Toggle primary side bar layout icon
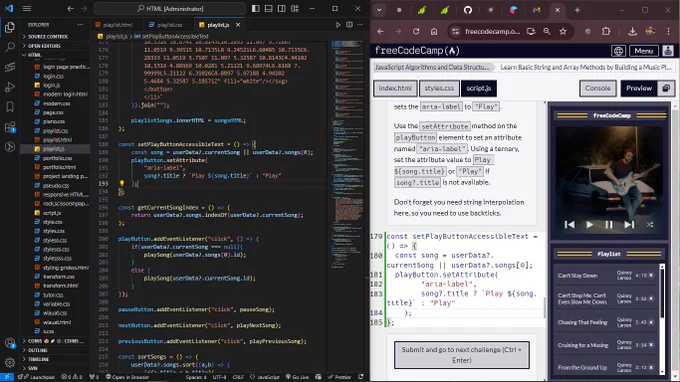This screenshot has width=680, height=382. [255, 9]
